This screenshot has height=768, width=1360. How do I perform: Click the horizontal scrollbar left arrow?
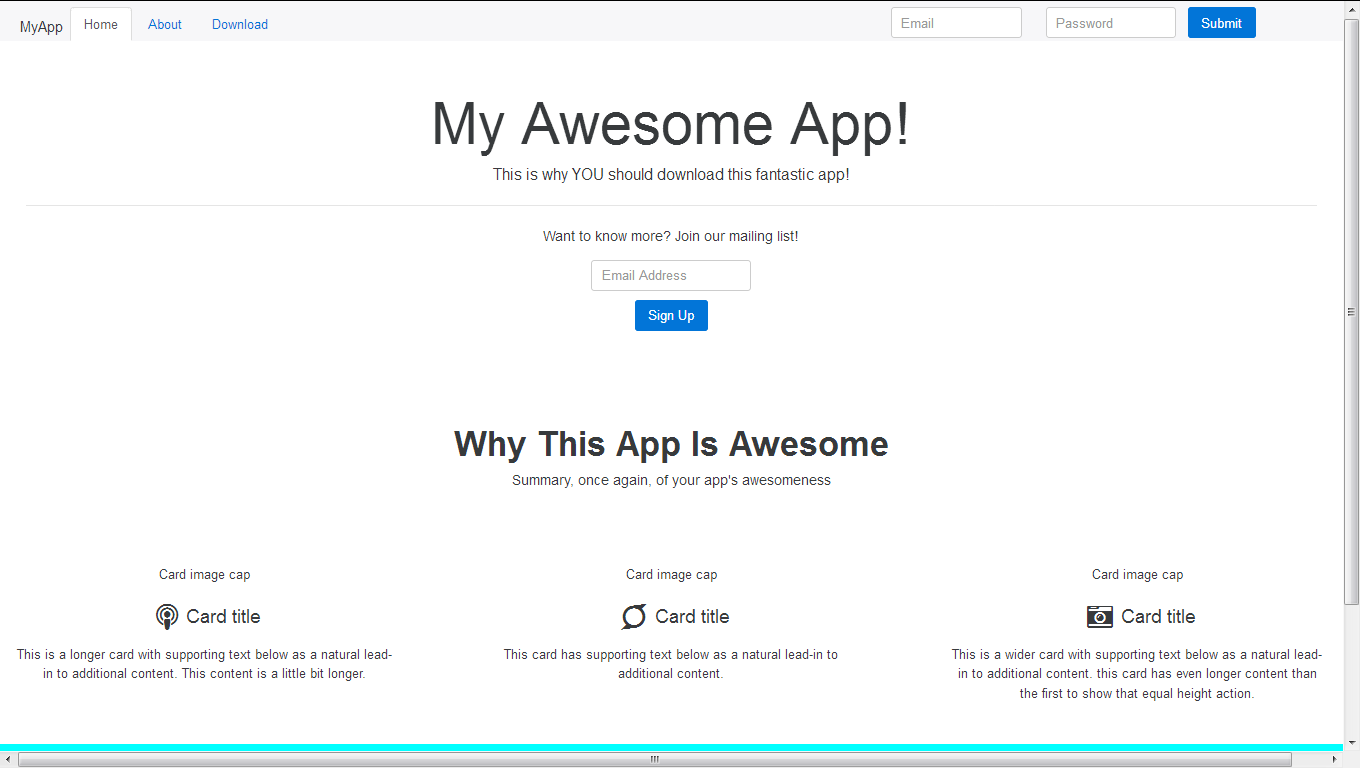[x=8, y=759]
